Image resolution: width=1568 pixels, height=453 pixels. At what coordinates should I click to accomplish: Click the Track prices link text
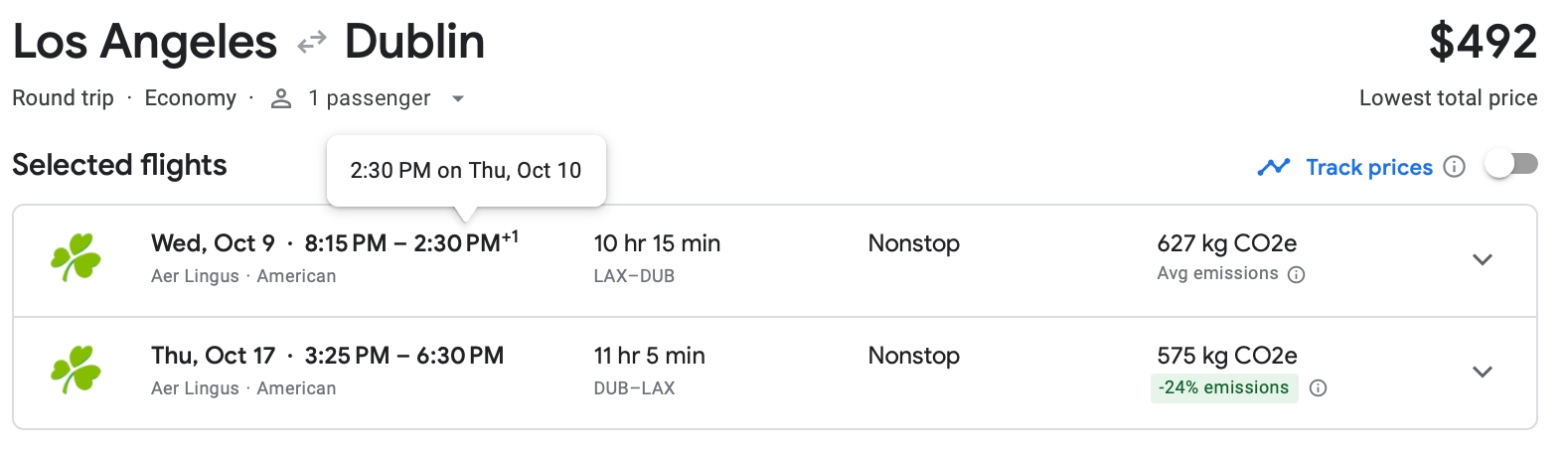click(1368, 167)
